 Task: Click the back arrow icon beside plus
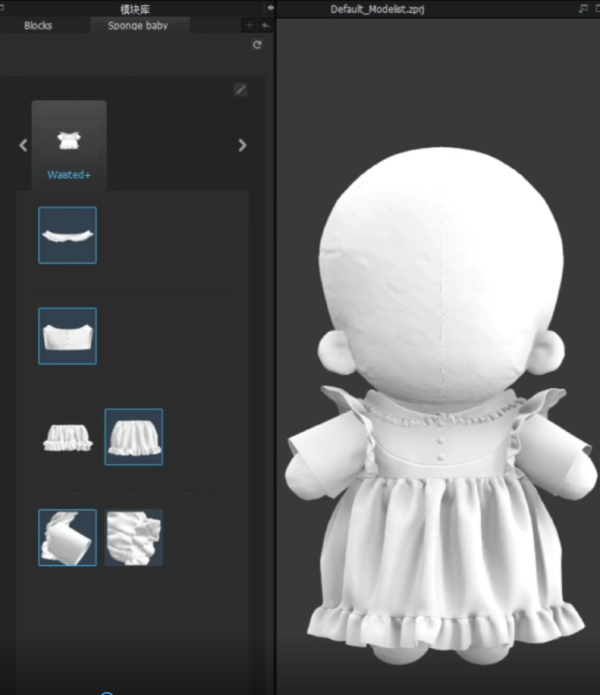click(x=265, y=25)
